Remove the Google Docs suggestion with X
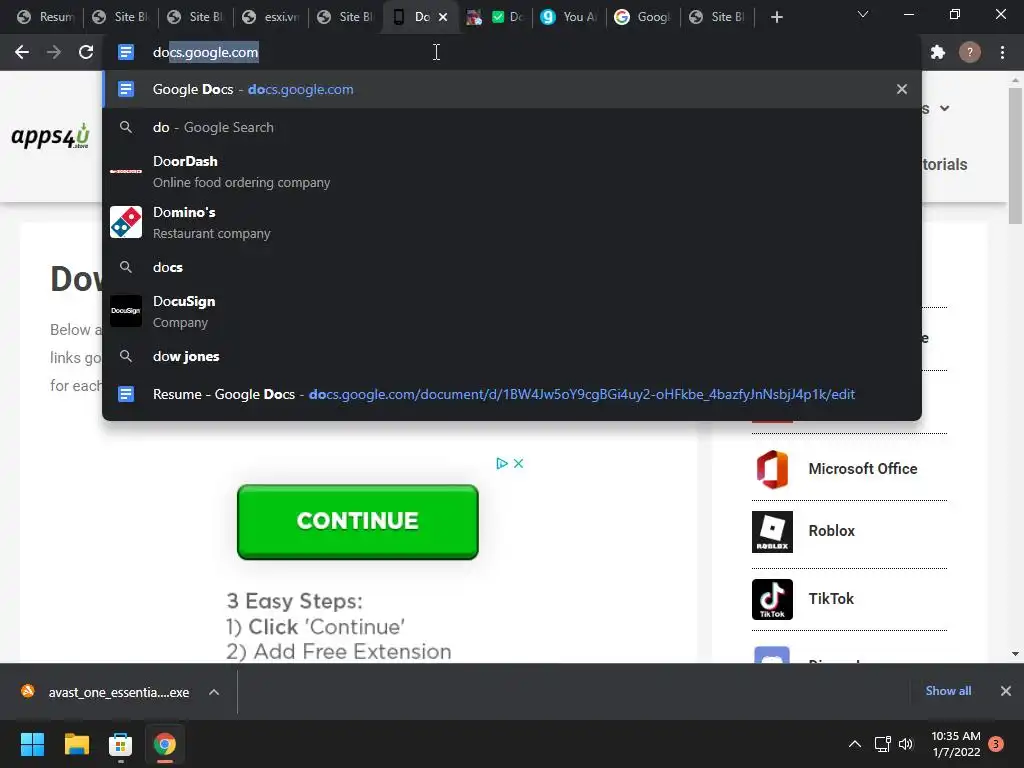The height and width of the screenshot is (768, 1024). [x=902, y=89]
